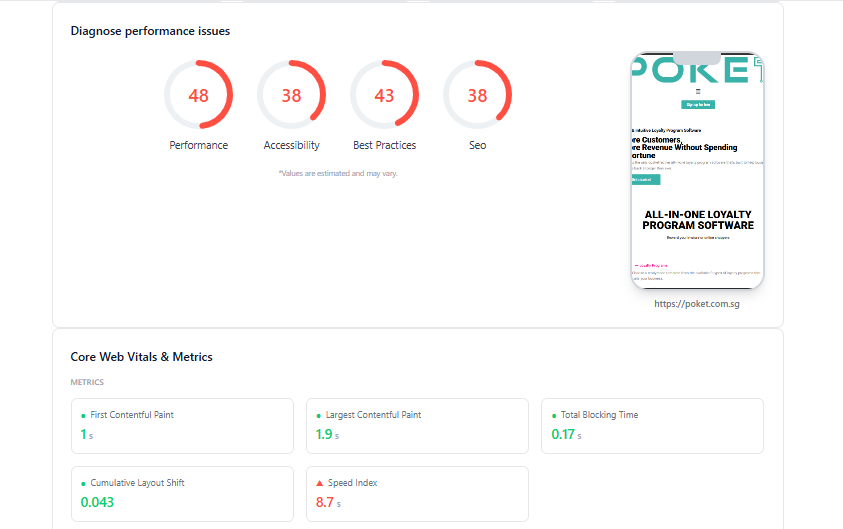Click the red triangle beside Speed Index

tap(319, 483)
